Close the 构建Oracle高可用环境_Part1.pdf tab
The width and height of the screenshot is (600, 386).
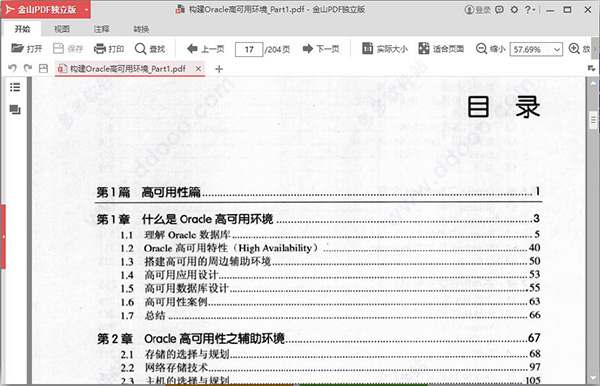[198, 68]
